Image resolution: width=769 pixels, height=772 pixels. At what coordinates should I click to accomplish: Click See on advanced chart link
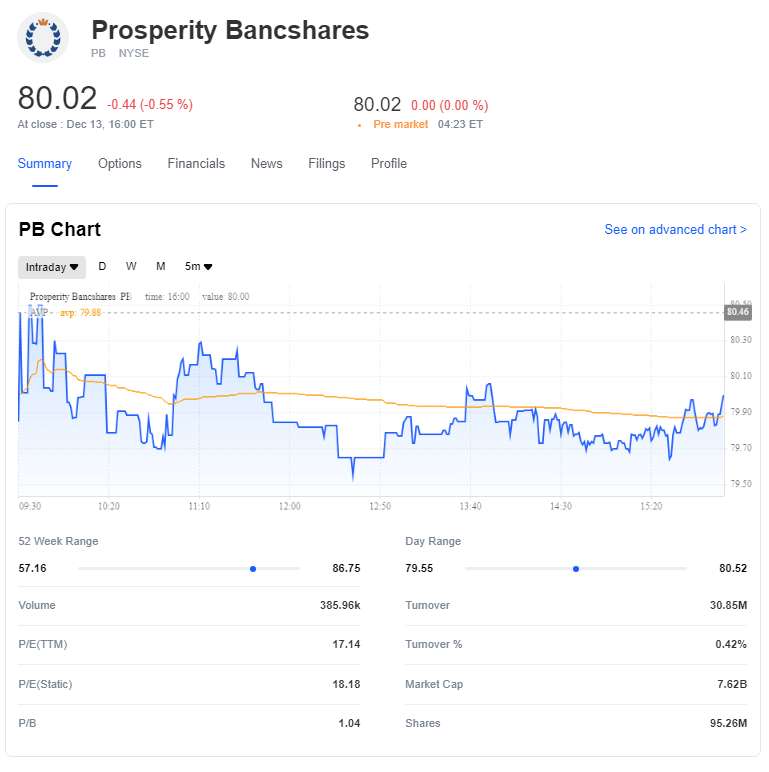[675, 230]
